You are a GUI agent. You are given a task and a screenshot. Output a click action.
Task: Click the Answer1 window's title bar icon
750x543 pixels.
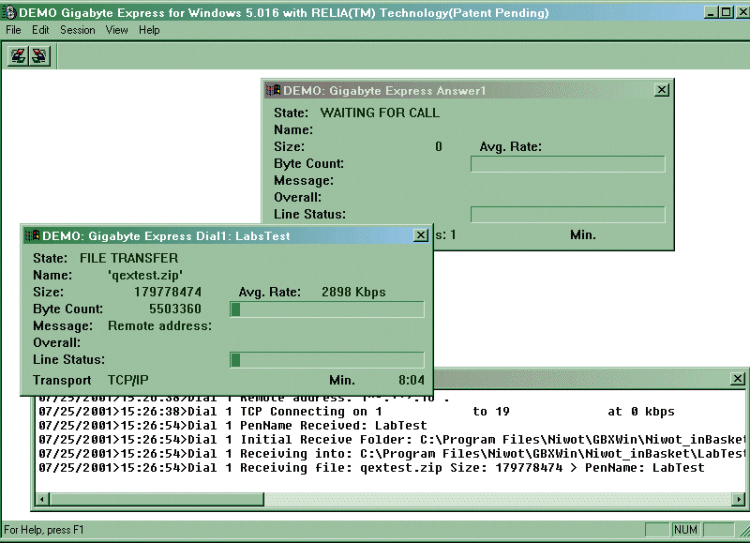(273, 90)
